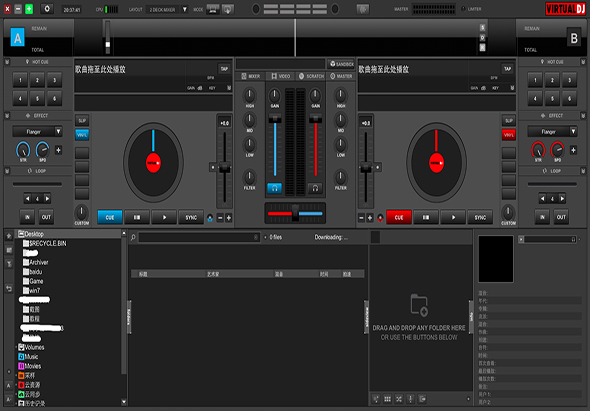Switch to the VIDEO tab
590x411 pixels.
click(281, 76)
